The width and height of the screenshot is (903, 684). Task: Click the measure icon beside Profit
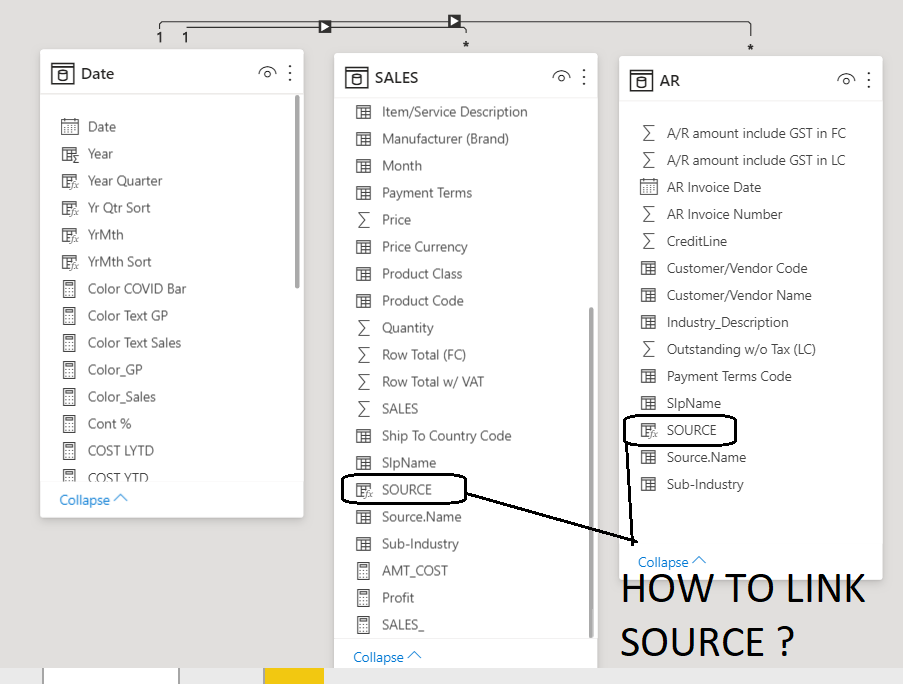[363, 598]
